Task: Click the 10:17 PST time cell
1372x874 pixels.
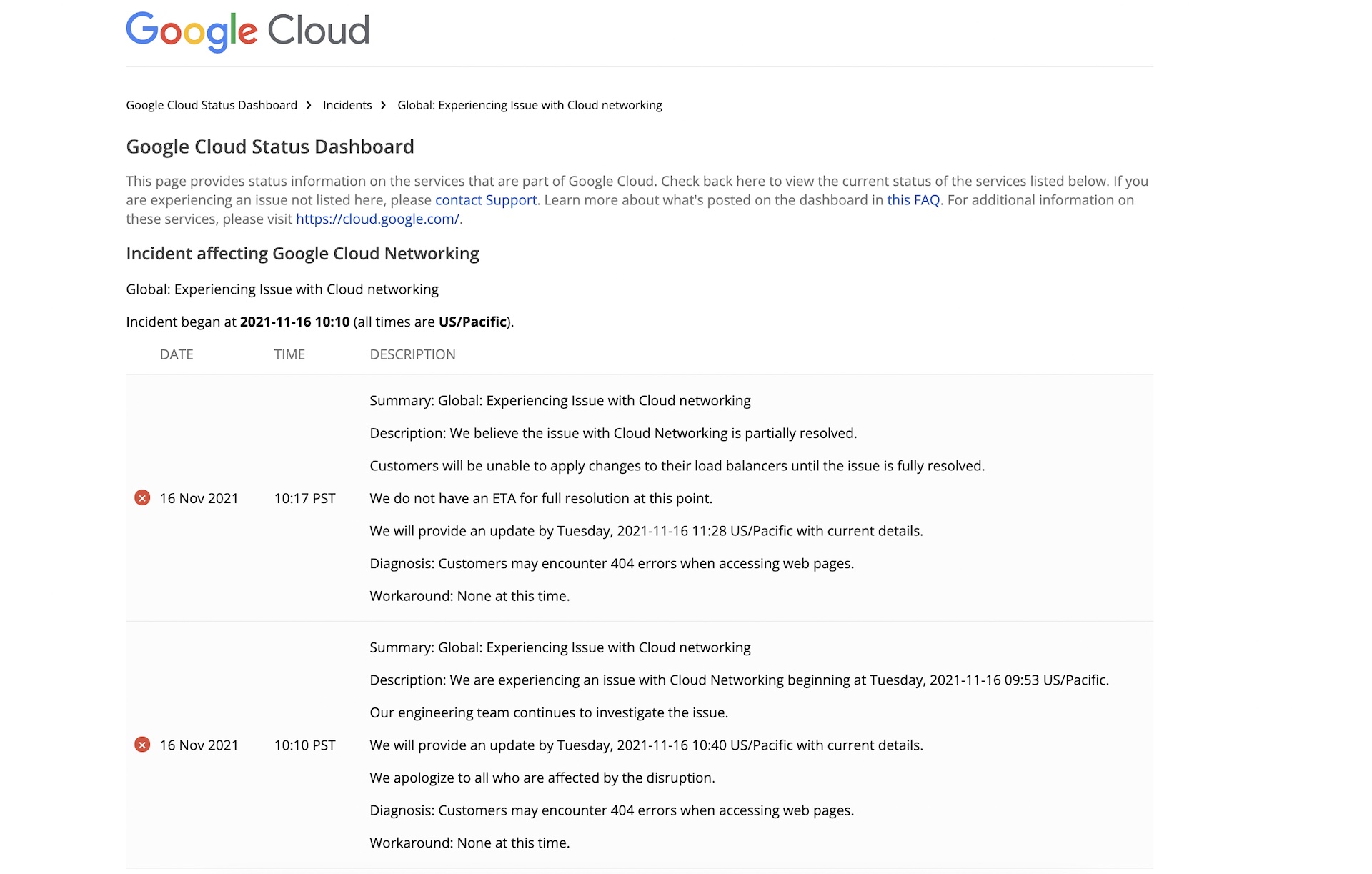Action: tap(304, 498)
